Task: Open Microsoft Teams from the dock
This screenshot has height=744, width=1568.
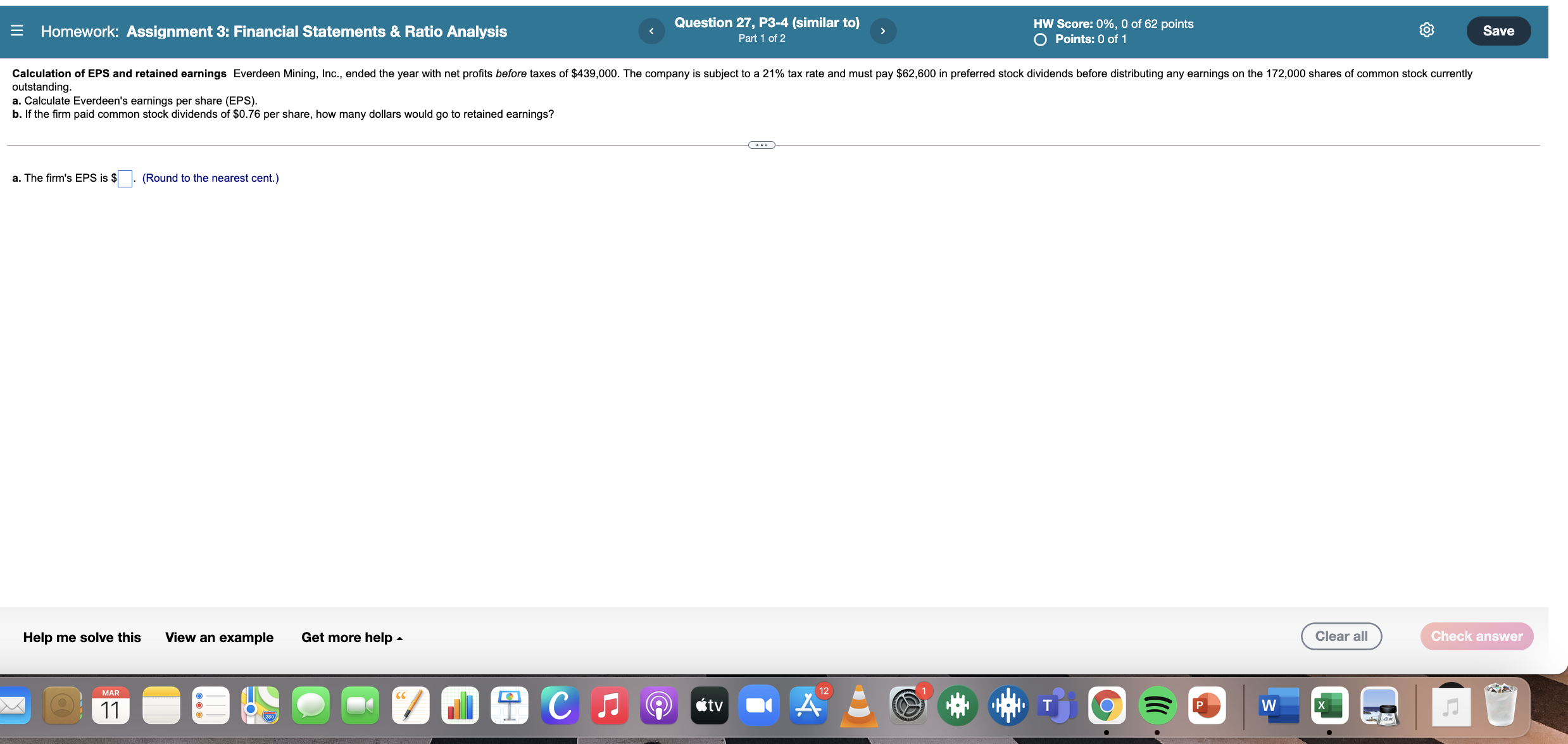Action: (x=1057, y=705)
